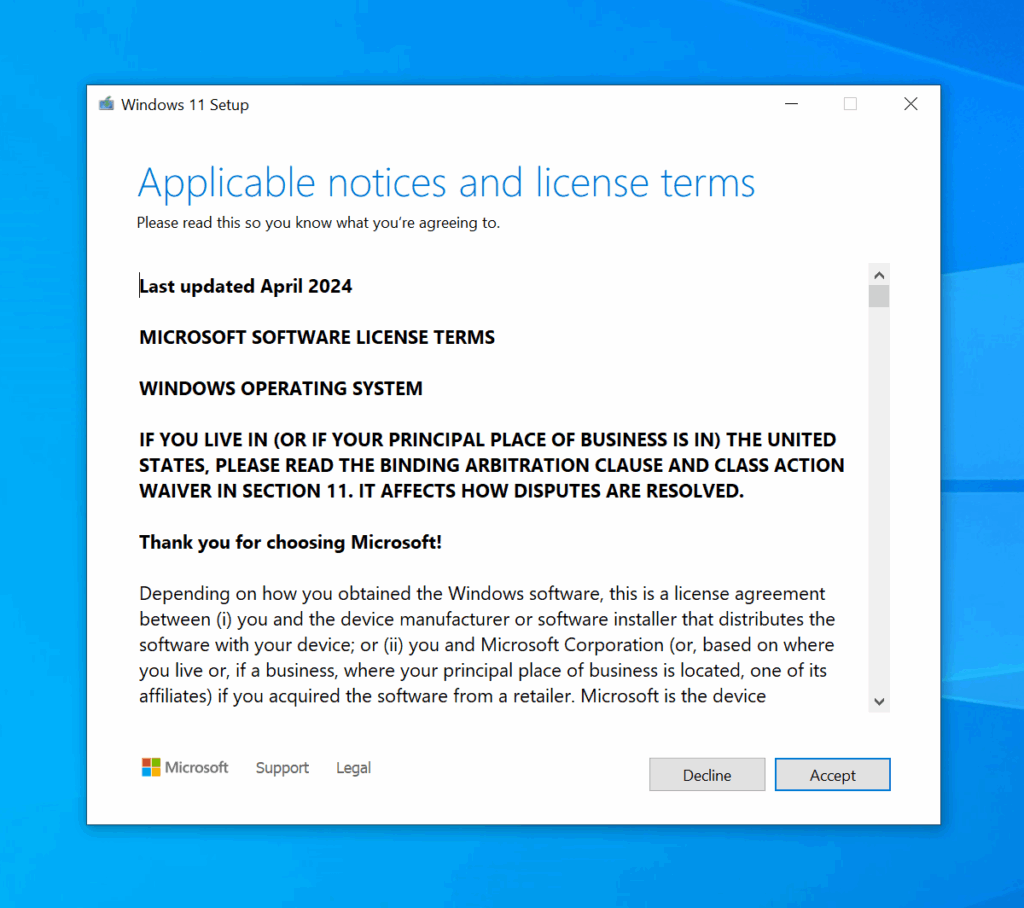Screen dimensions: 1024x908
Task: Click the binding arbitration clause paragraph
Action: (492, 465)
